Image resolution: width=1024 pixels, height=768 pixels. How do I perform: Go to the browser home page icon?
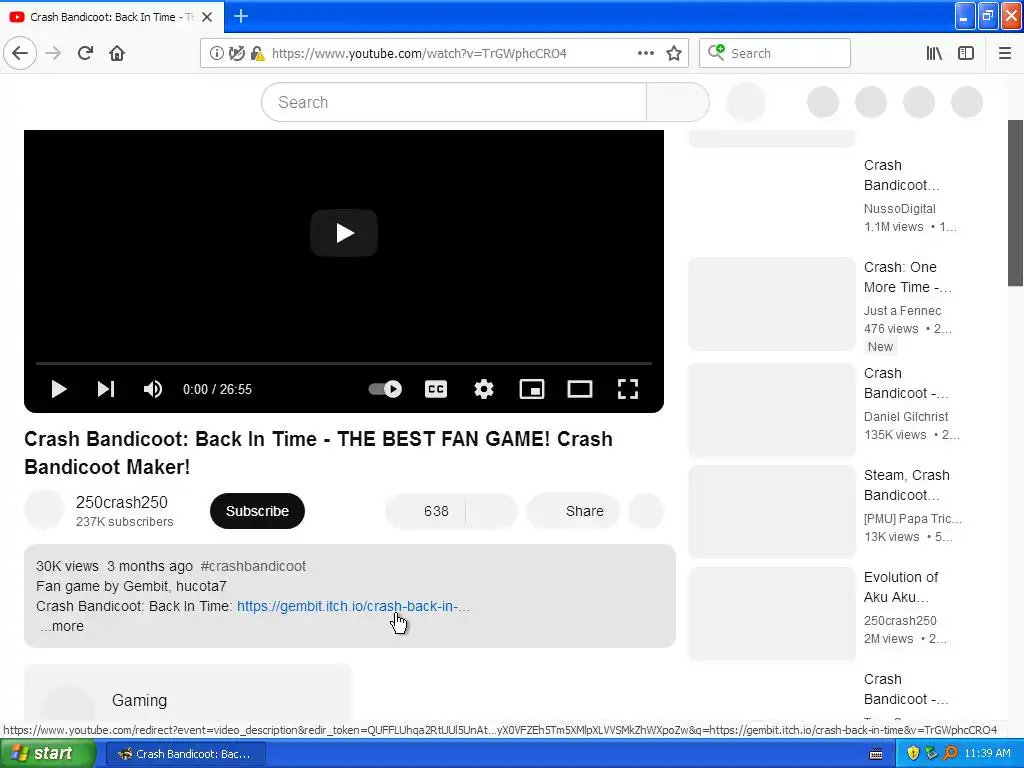tap(117, 53)
